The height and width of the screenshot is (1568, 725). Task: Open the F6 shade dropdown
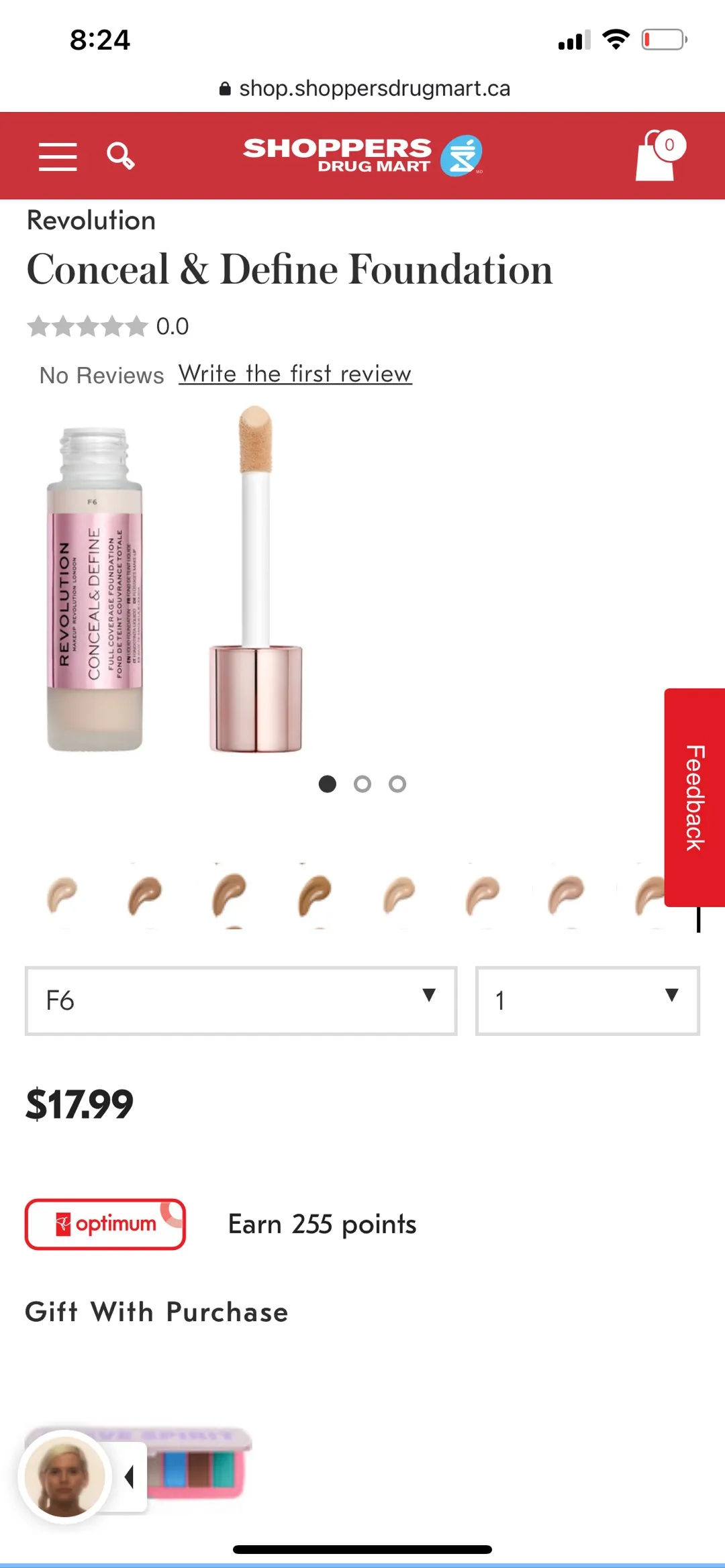[x=241, y=1000]
